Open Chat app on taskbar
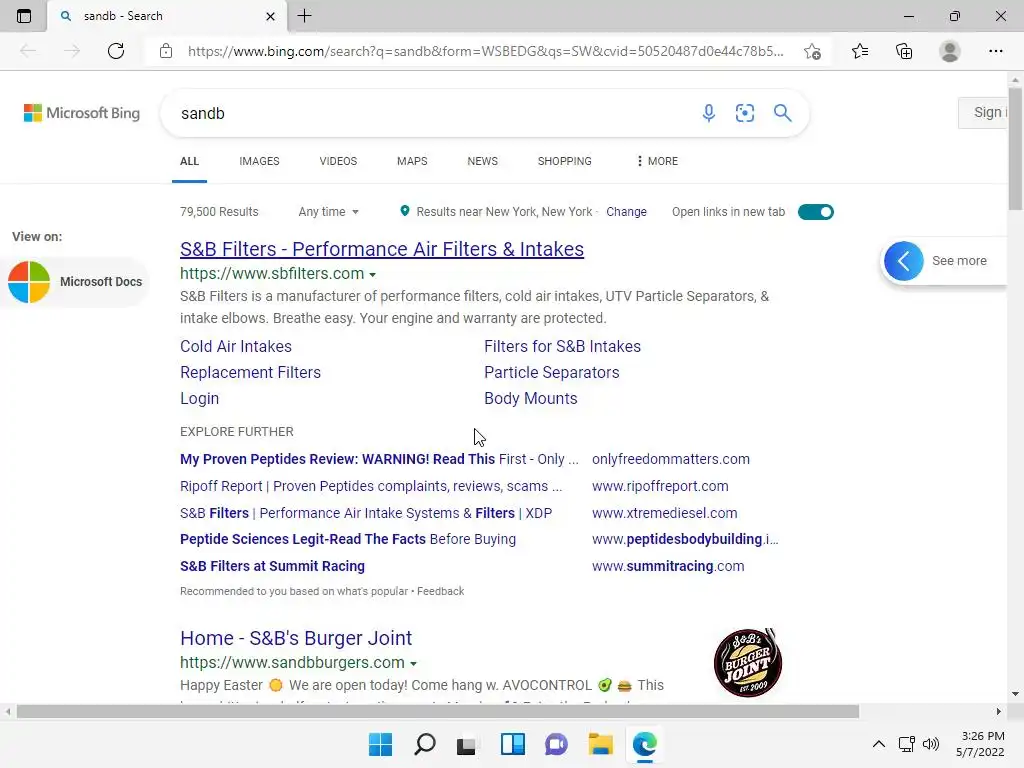The height and width of the screenshot is (768, 1024). pos(556,744)
